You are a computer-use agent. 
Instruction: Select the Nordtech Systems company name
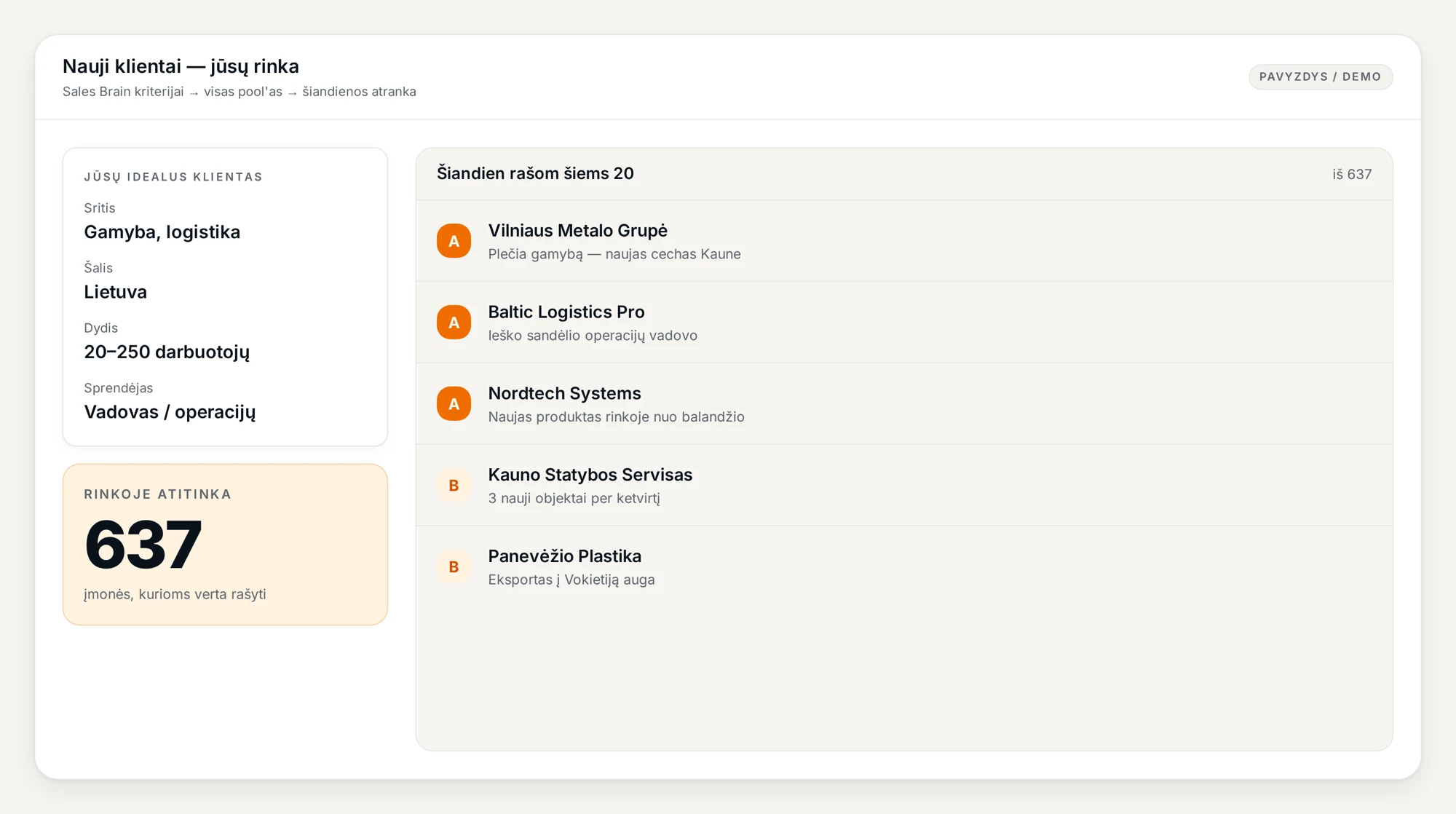[x=564, y=393]
